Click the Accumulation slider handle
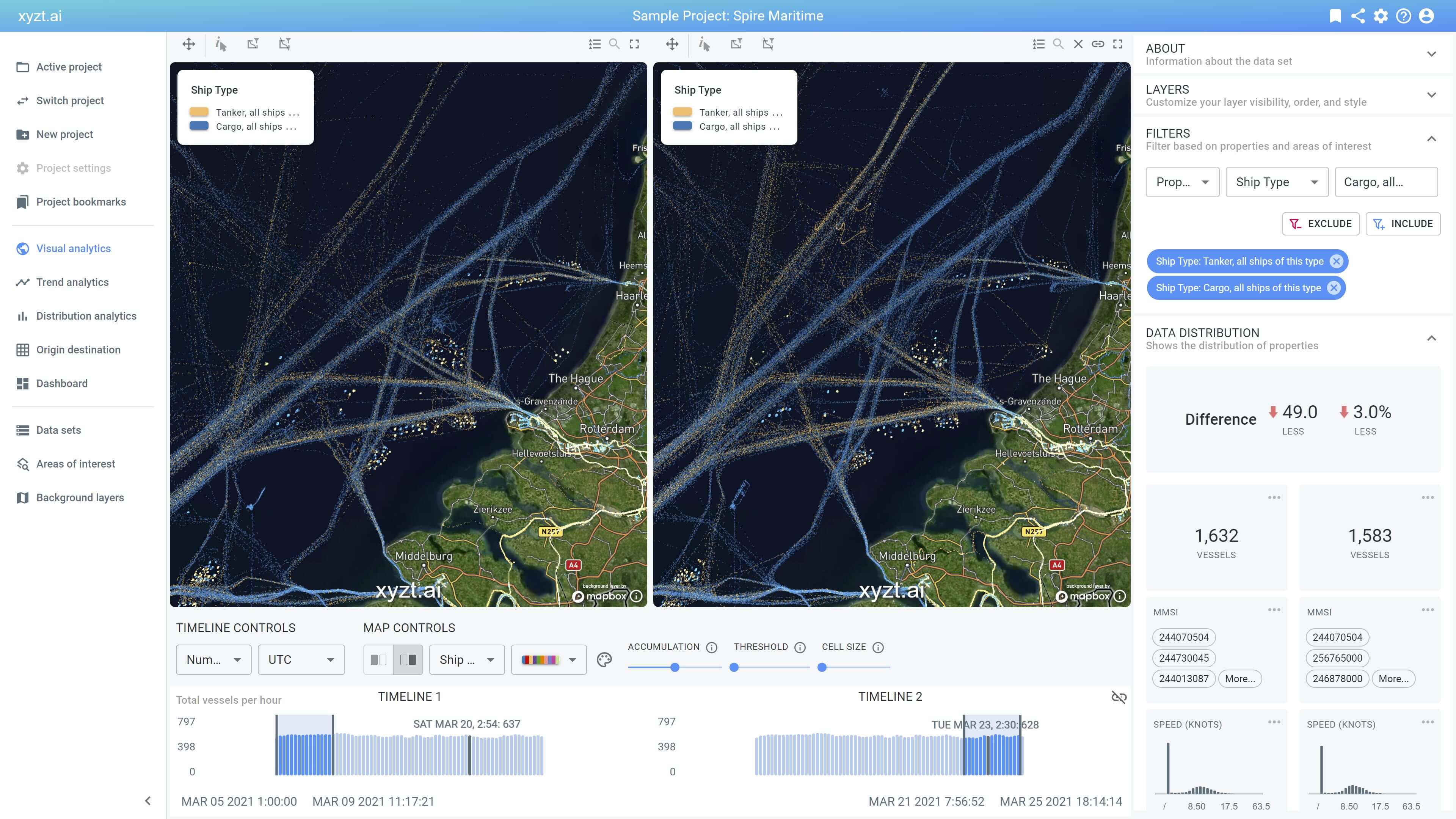The image size is (1456, 819). pos(674,667)
